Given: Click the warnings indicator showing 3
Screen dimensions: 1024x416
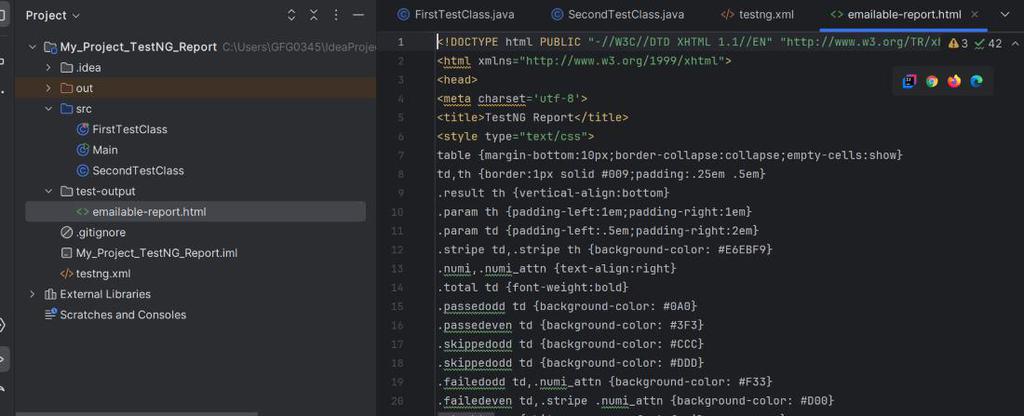Looking at the screenshot, I should (958, 44).
